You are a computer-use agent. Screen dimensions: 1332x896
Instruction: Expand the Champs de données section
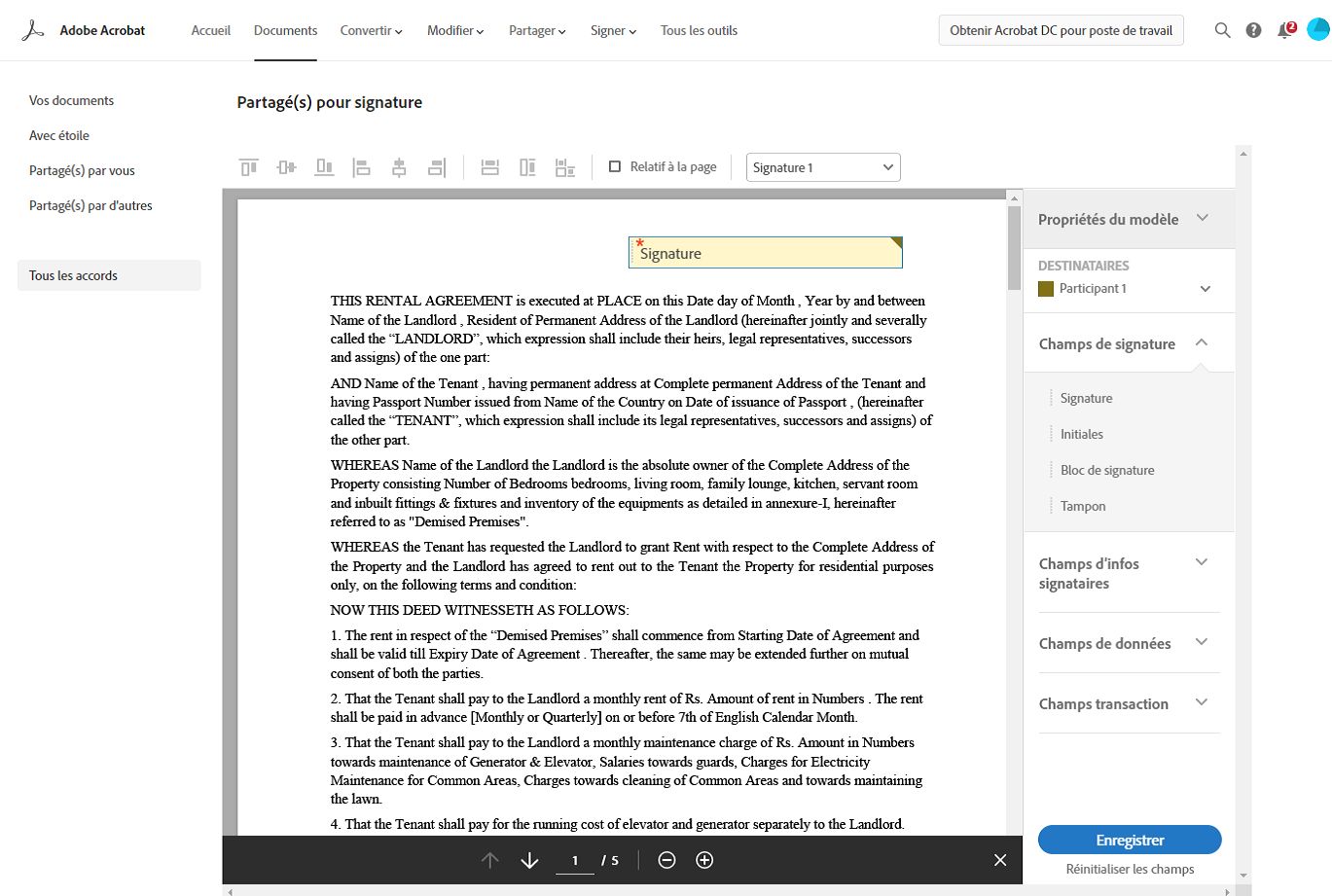pyautogui.click(x=1129, y=643)
